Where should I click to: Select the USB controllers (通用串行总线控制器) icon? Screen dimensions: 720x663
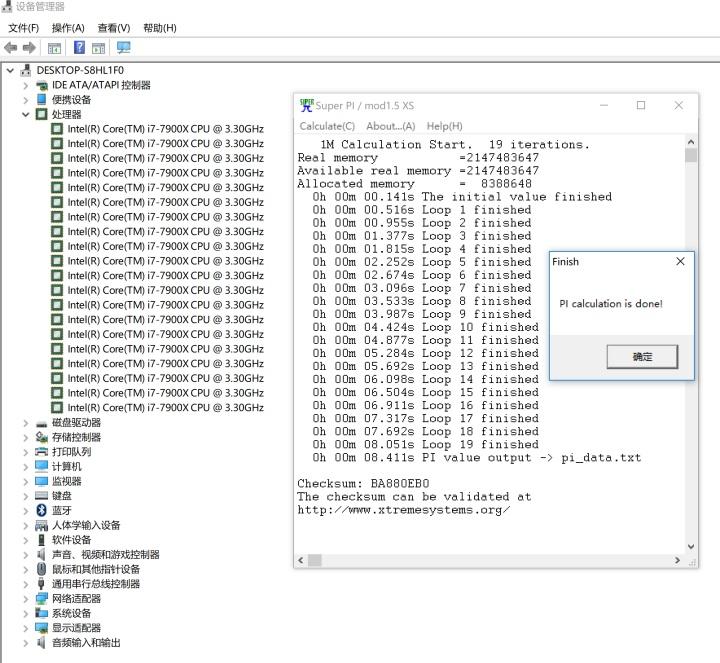(x=41, y=584)
